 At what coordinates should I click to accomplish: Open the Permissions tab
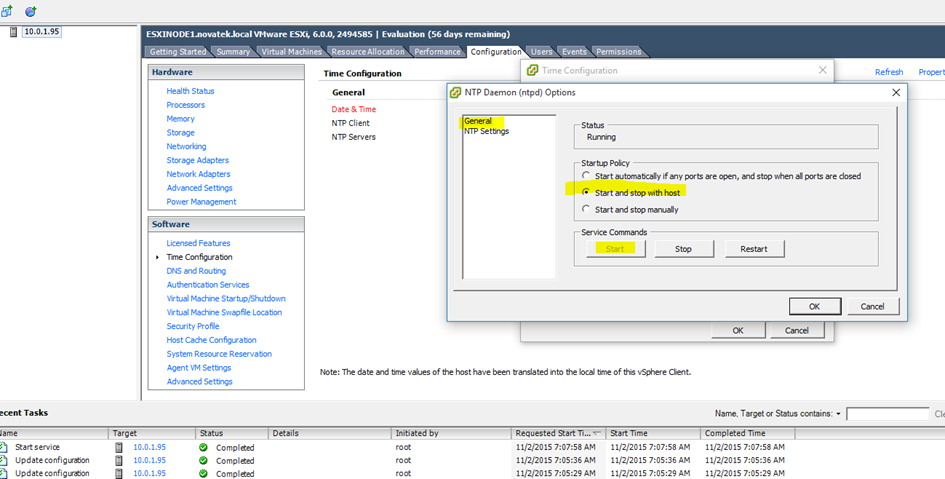[x=618, y=52]
